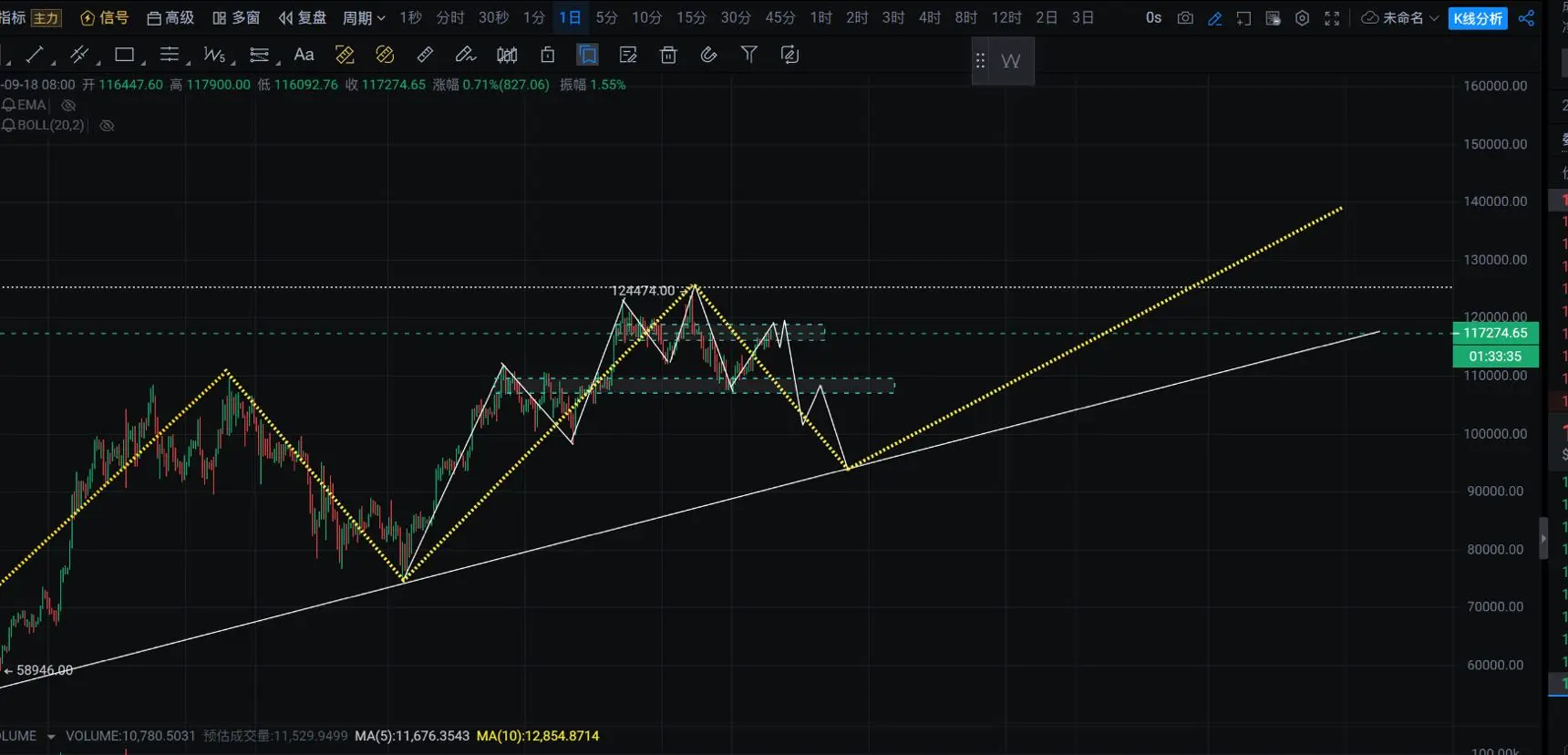Click the funnel filter icon

pyautogui.click(x=749, y=56)
